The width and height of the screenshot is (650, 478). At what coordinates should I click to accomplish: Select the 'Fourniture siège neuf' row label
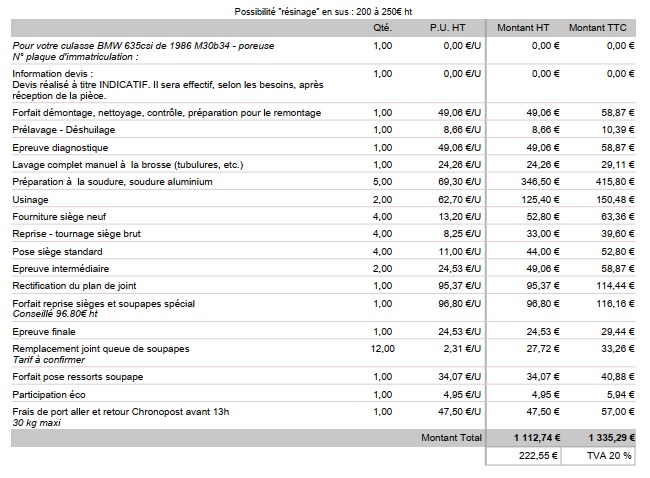pyautogui.click(x=61, y=216)
